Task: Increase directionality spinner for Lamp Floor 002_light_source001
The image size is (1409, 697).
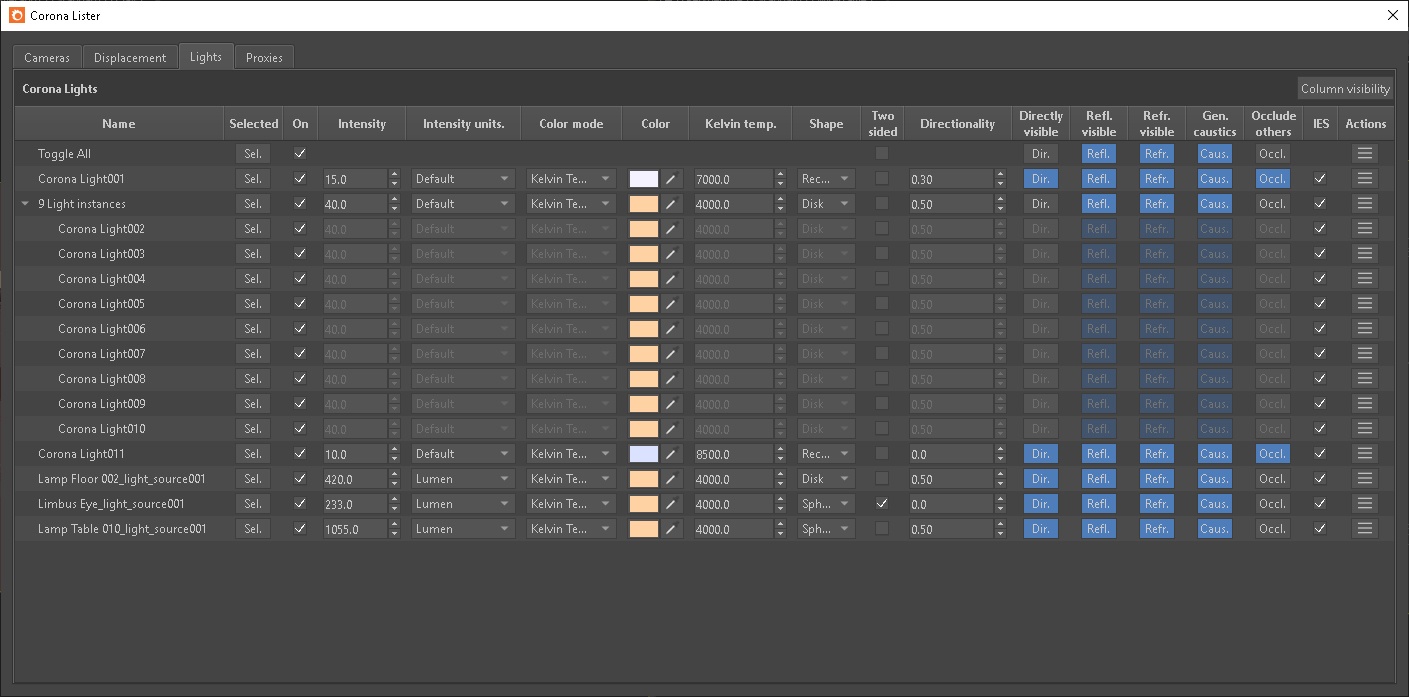Action: [1000, 475]
